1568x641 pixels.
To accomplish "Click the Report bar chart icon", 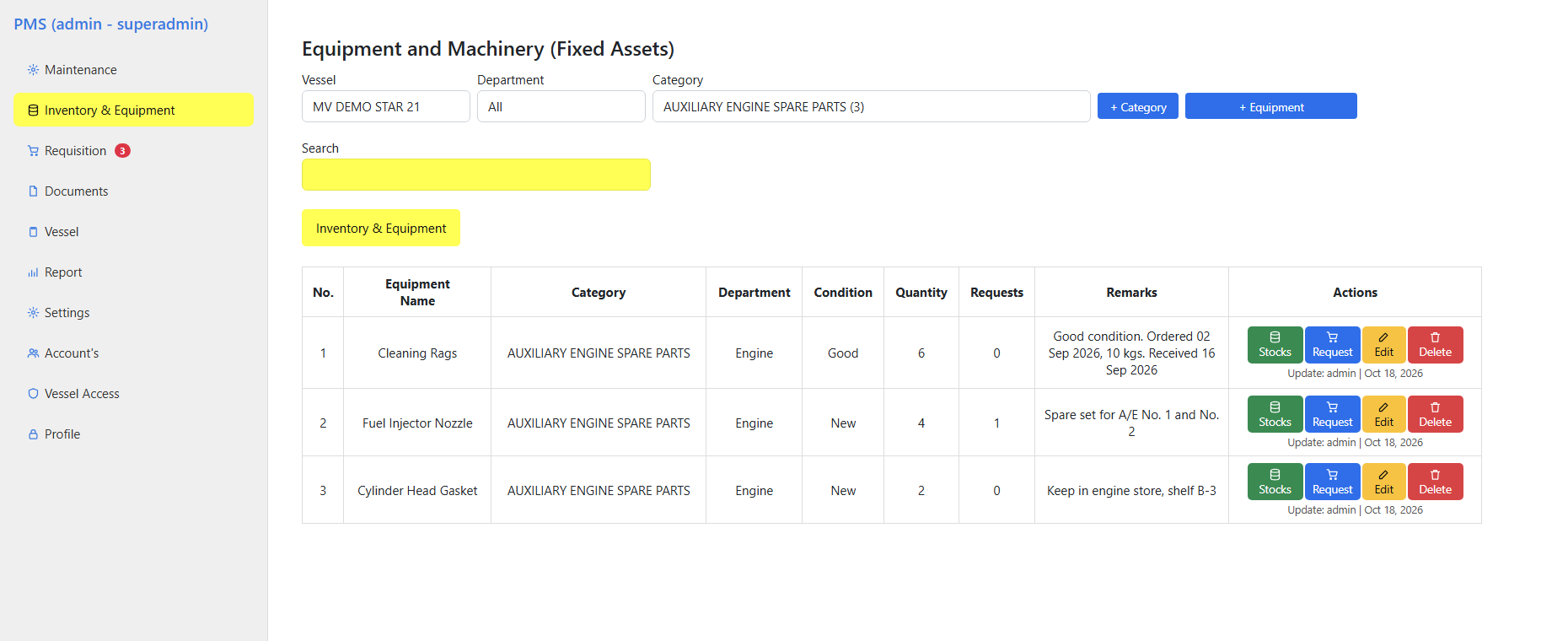I will pos(33,272).
